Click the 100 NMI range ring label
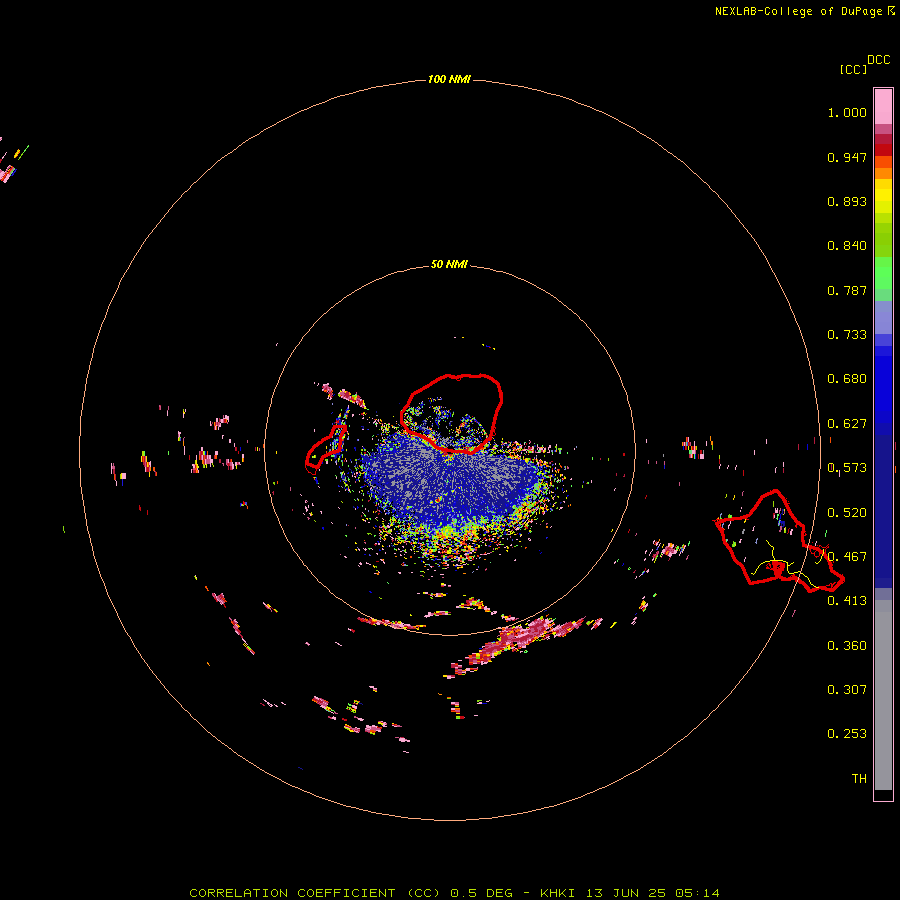The image size is (900, 900). pos(449,79)
